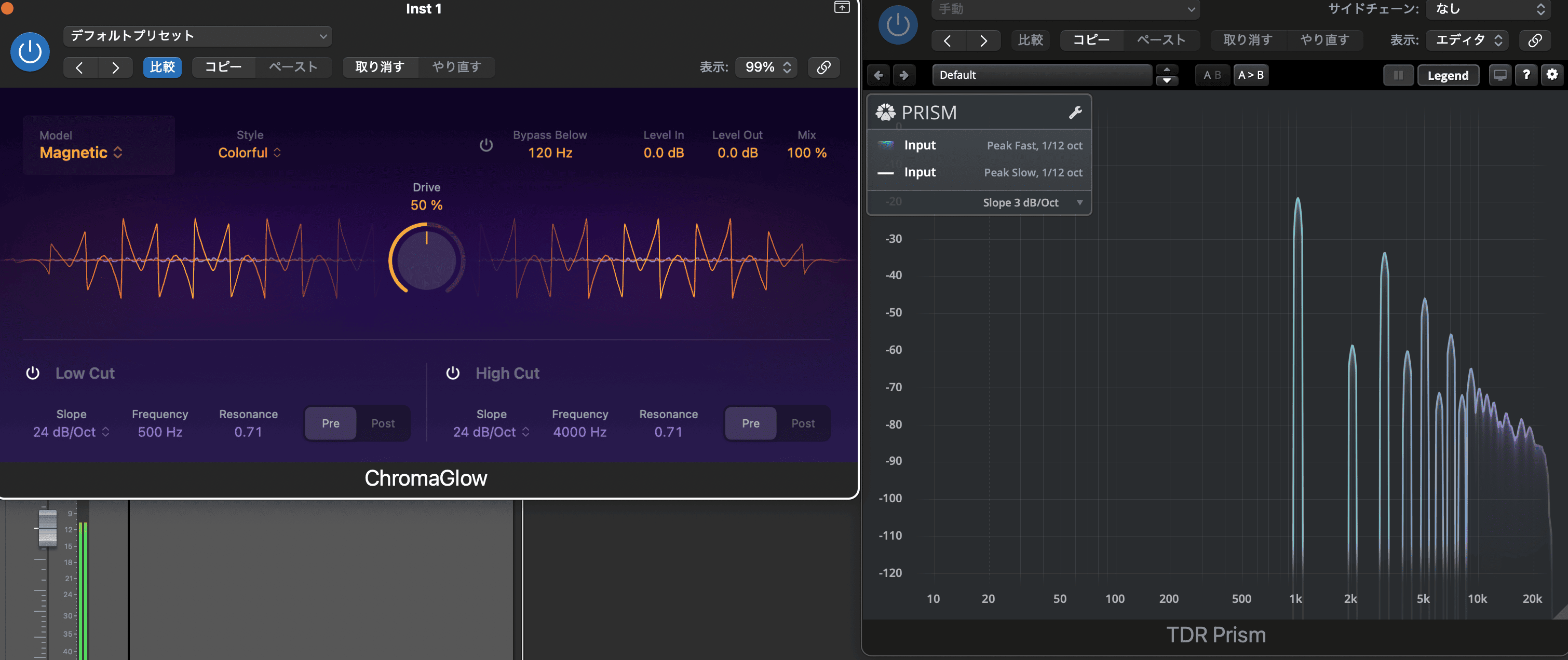Open Prism gear settings
Image resolution: width=1568 pixels, height=660 pixels.
coord(1552,75)
